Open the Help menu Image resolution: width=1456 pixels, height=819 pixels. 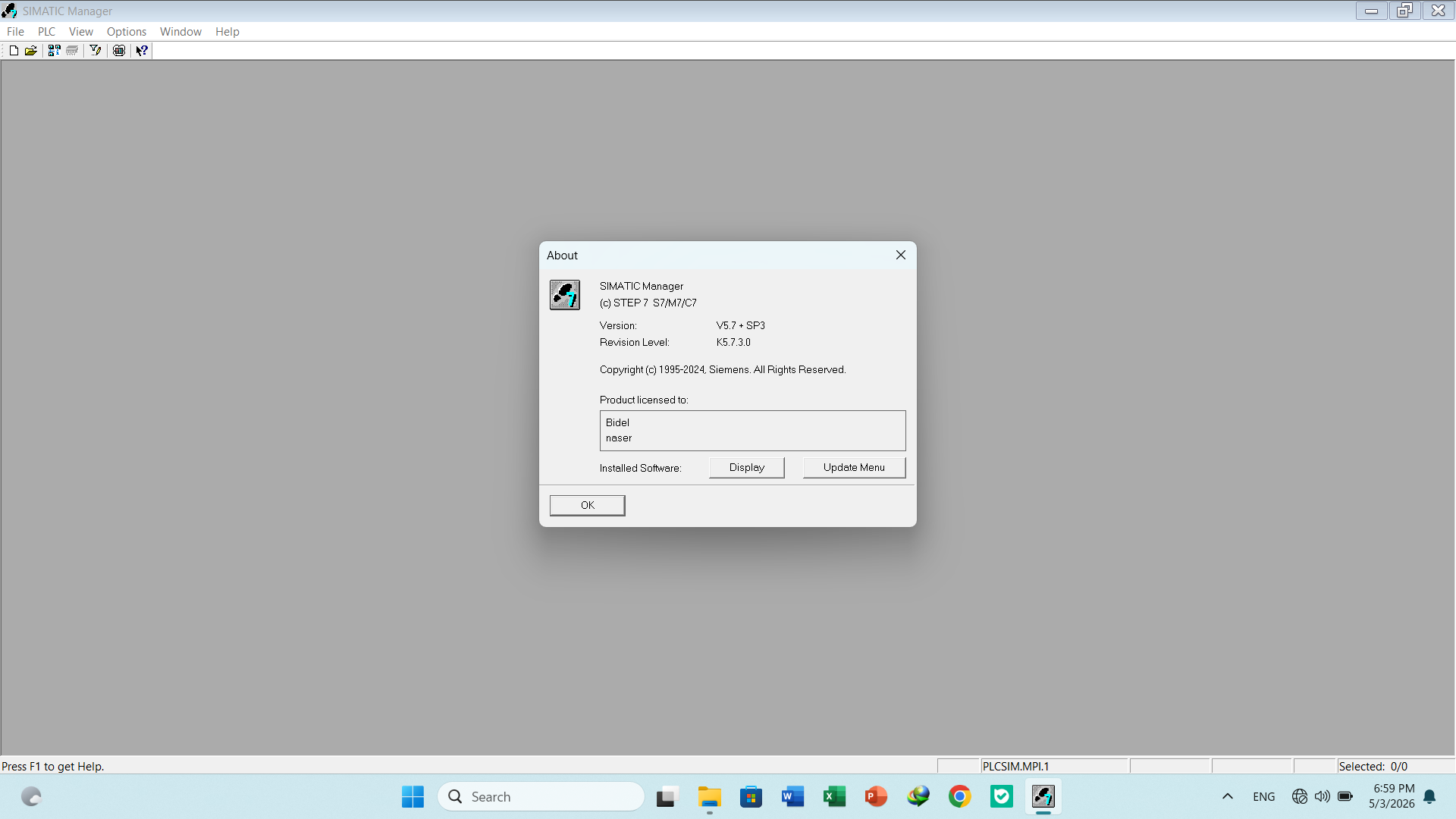tap(227, 32)
